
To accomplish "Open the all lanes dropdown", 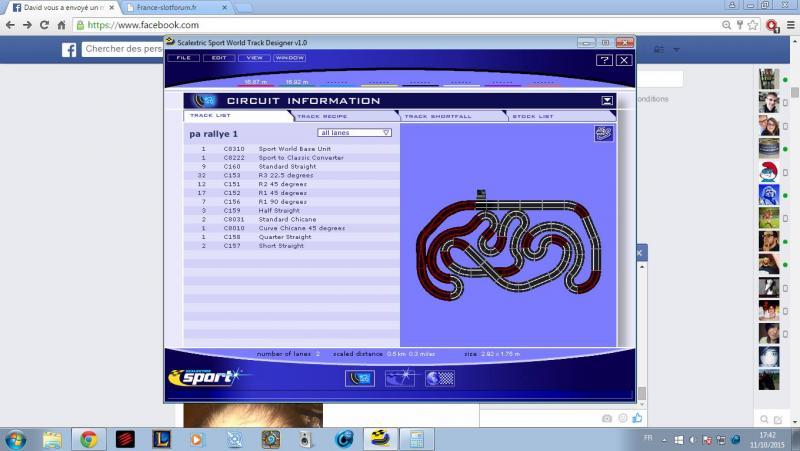I will pyautogui.click(x=355, y=132).
